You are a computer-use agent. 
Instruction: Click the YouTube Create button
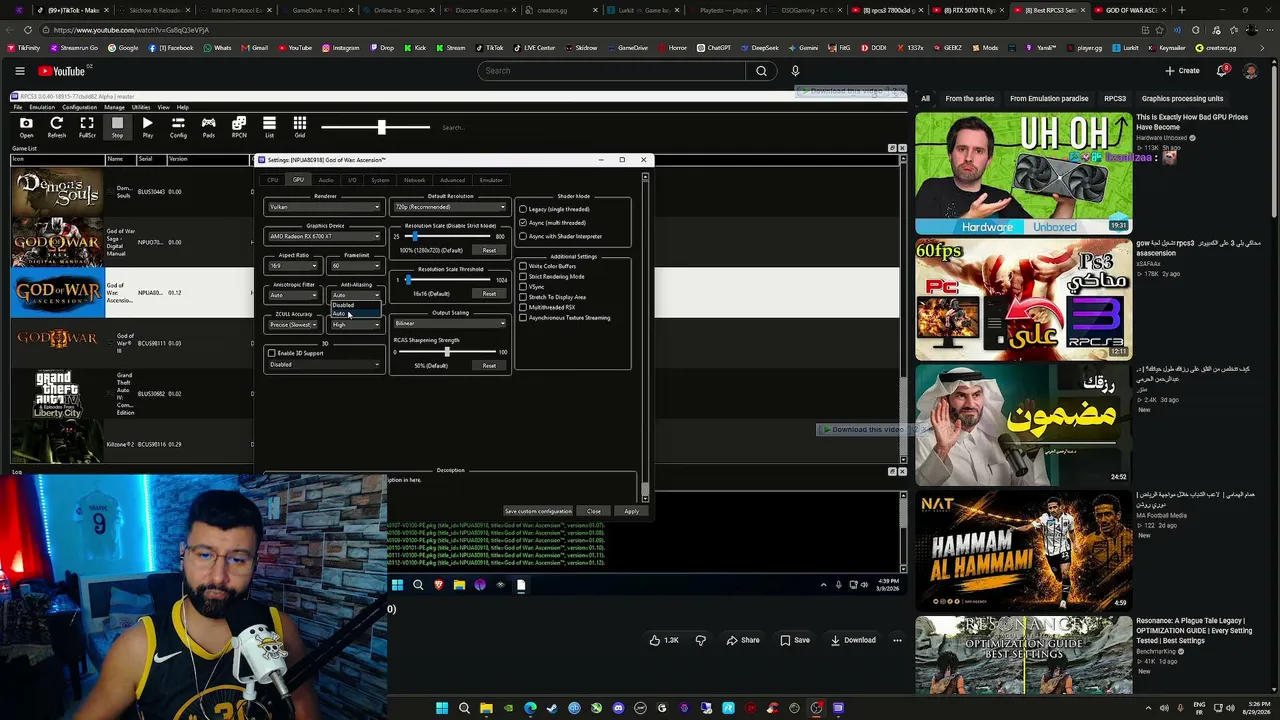tap(1182, 71)
